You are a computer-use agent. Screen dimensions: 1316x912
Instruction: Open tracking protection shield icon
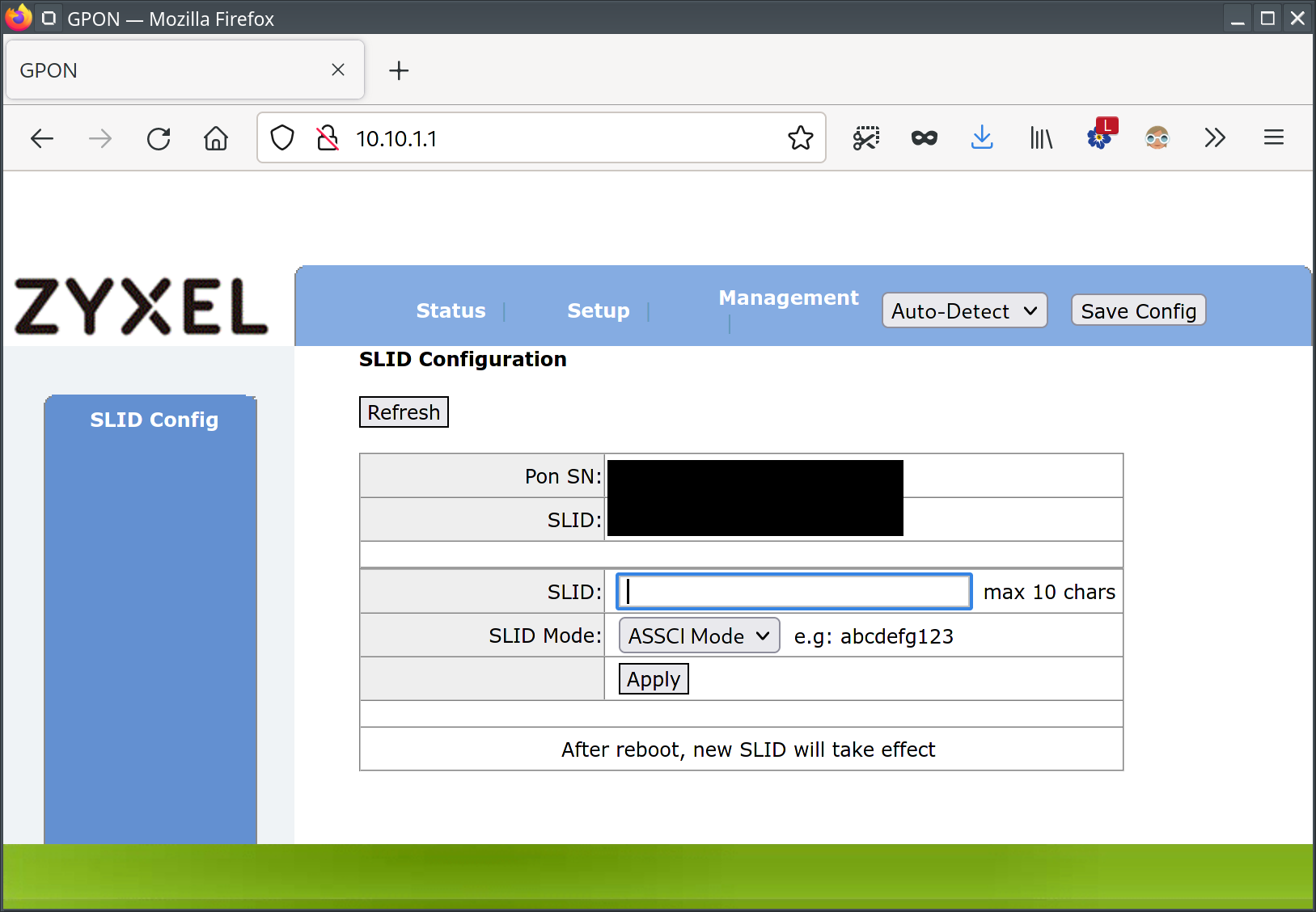coord(281,138)
